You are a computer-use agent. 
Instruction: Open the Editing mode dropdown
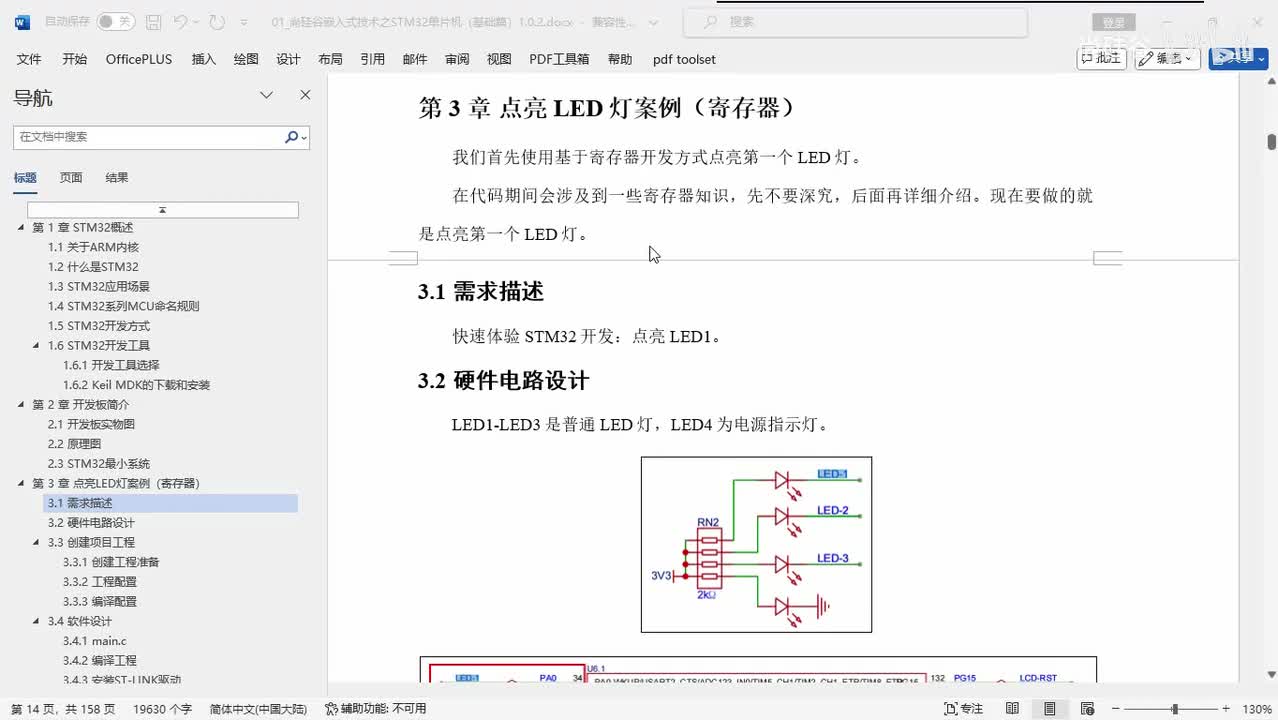pyautogui.click(x=1168, y=59)
